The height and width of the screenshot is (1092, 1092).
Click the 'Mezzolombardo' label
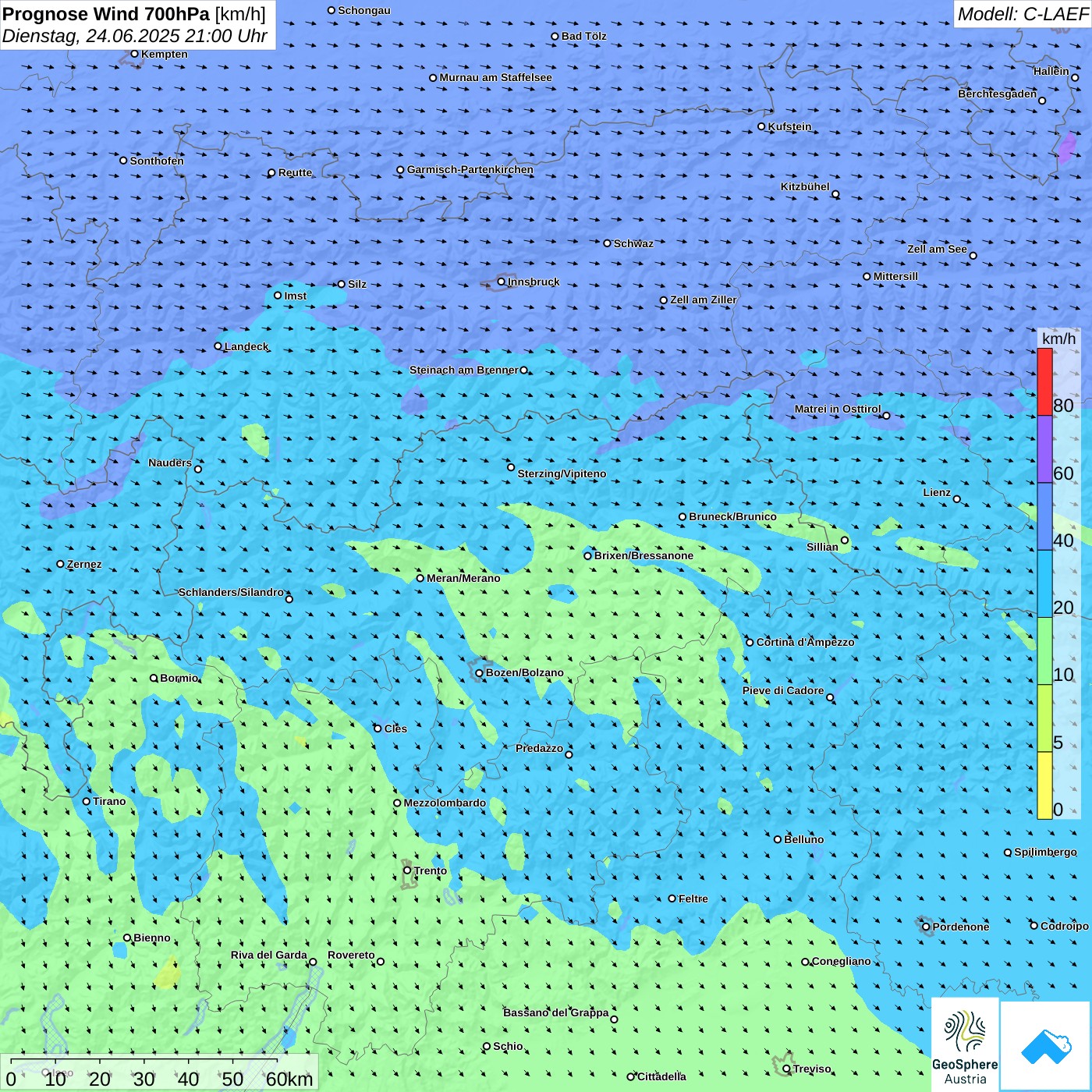point(445,803)
